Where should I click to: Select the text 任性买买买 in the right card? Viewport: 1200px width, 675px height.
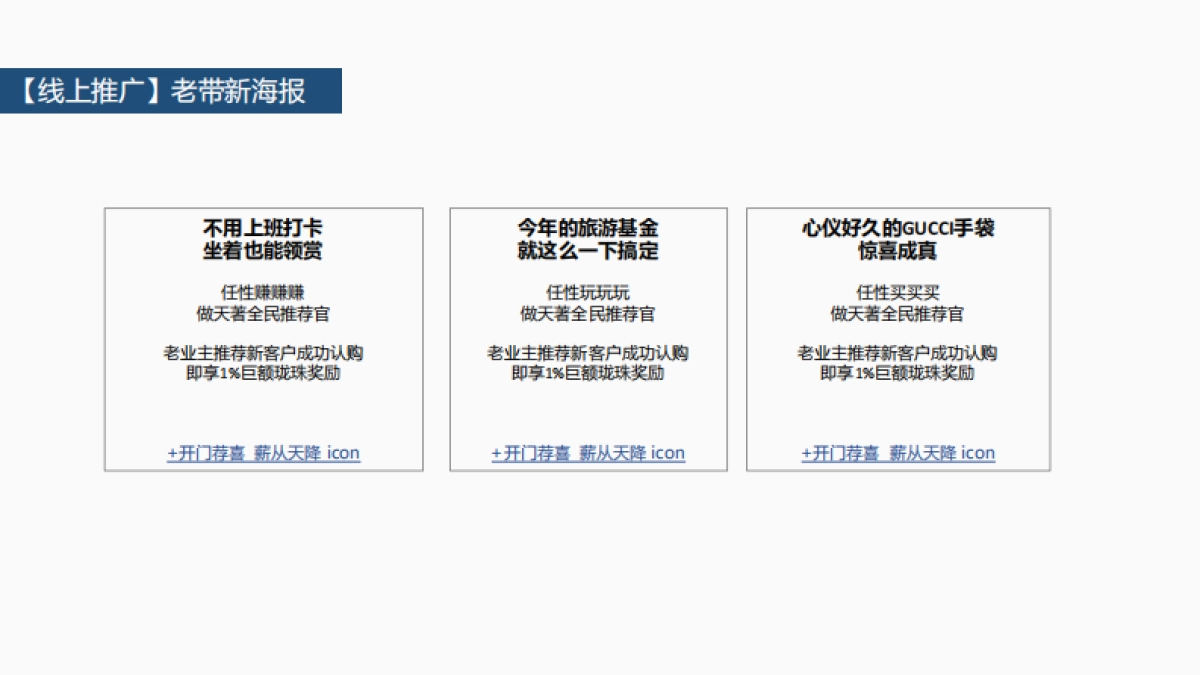(x=897, y=291)
